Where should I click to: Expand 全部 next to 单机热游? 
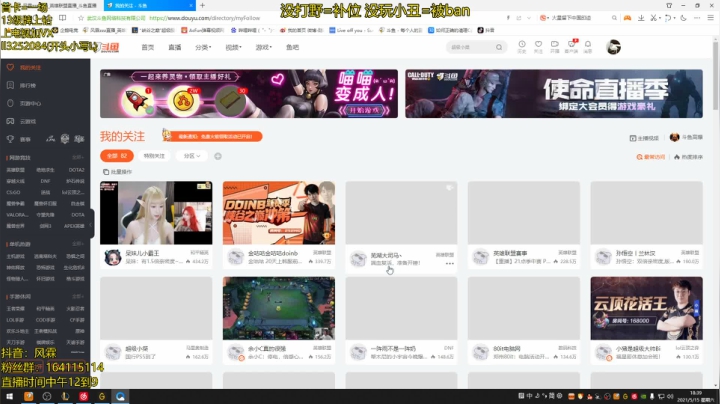pyautogui.click(x=78, y=244)
